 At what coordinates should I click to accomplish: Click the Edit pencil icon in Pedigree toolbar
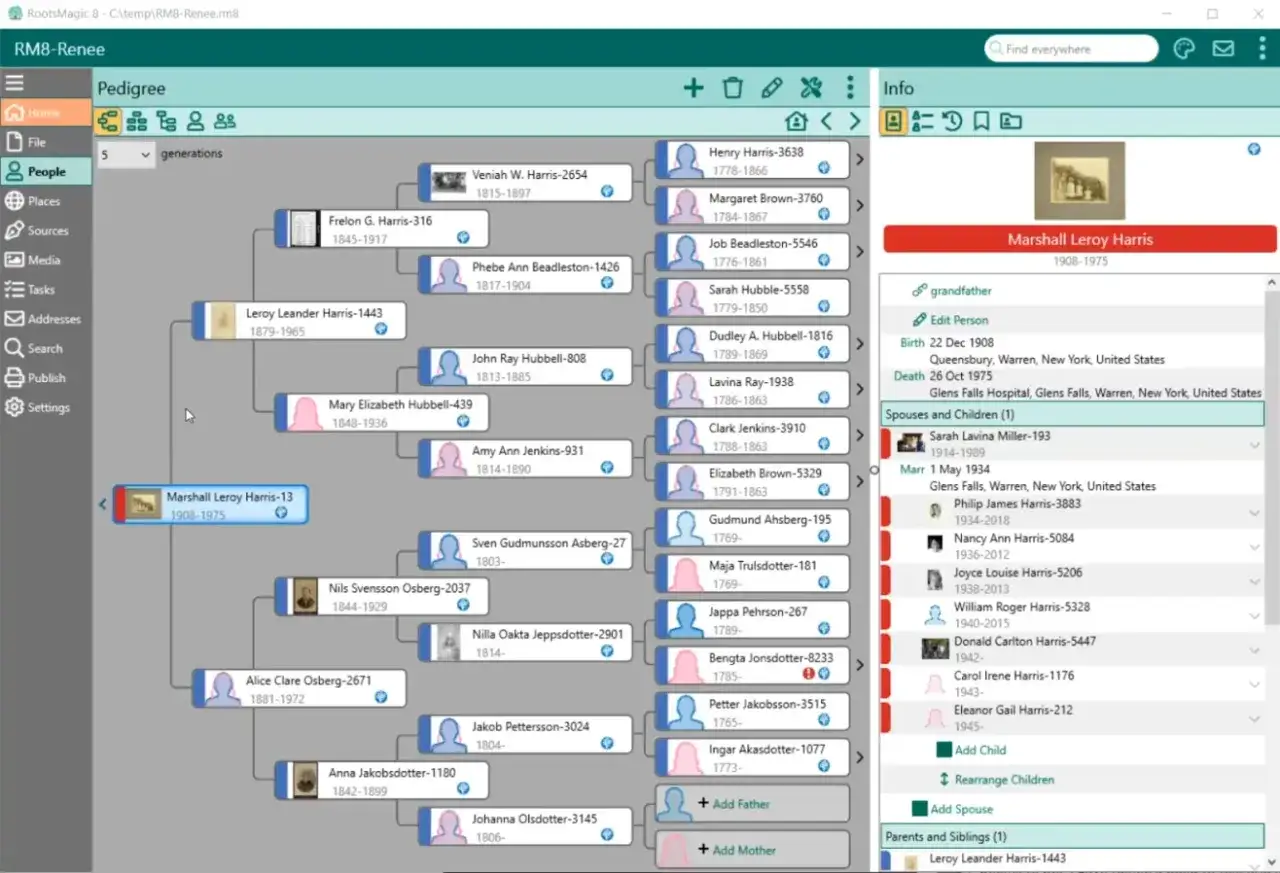[771, 88]
